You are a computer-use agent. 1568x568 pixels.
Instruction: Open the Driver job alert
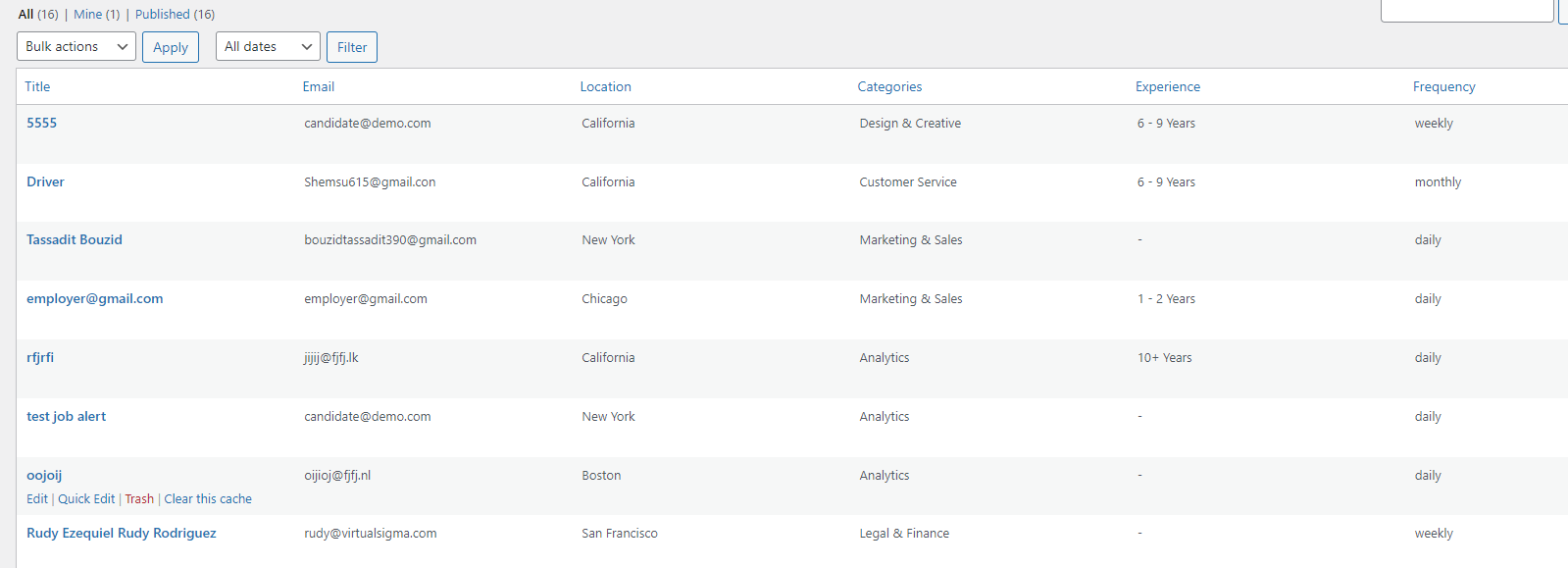point(45,182)
